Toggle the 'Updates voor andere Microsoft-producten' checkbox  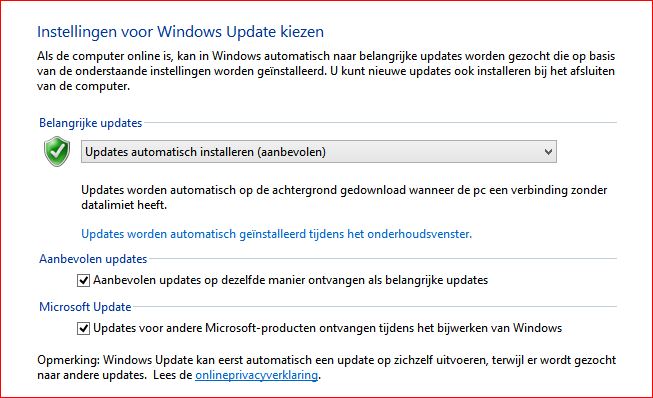pos(83,328)
